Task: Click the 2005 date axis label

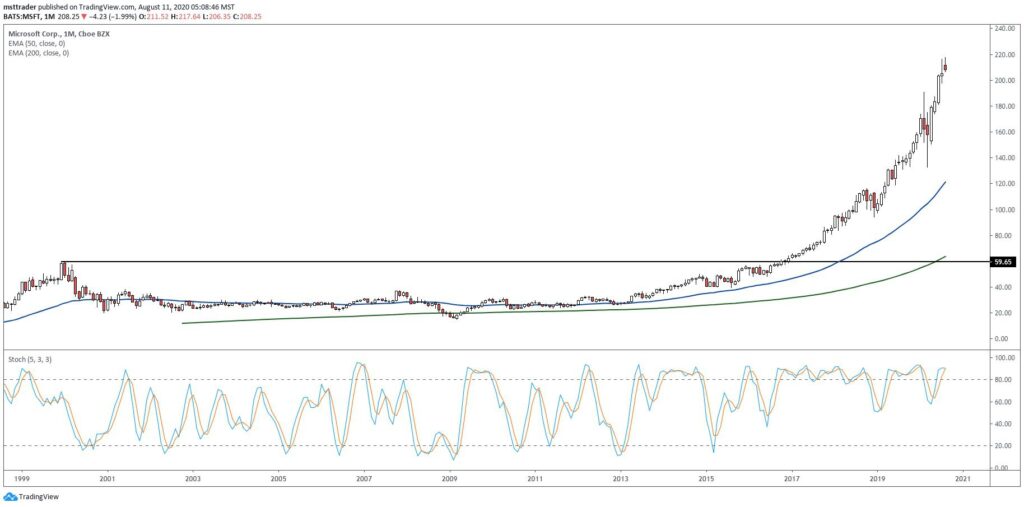Action: [x=278, y=479]
